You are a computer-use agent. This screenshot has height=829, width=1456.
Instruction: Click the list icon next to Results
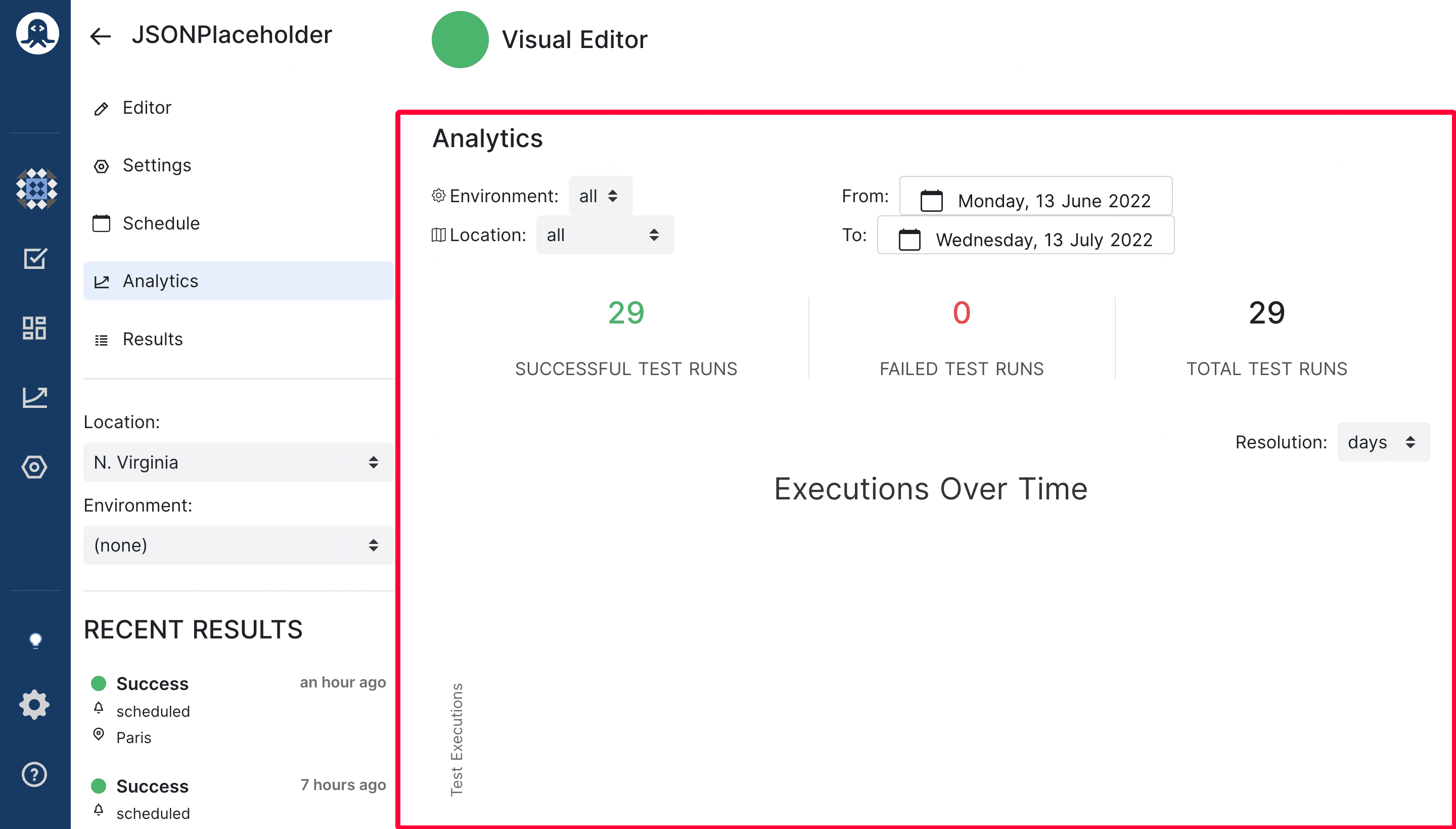coord(101,340)
